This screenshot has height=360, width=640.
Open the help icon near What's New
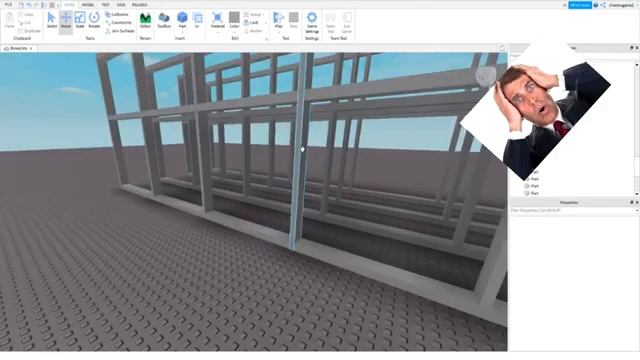(x=596, y=5)
